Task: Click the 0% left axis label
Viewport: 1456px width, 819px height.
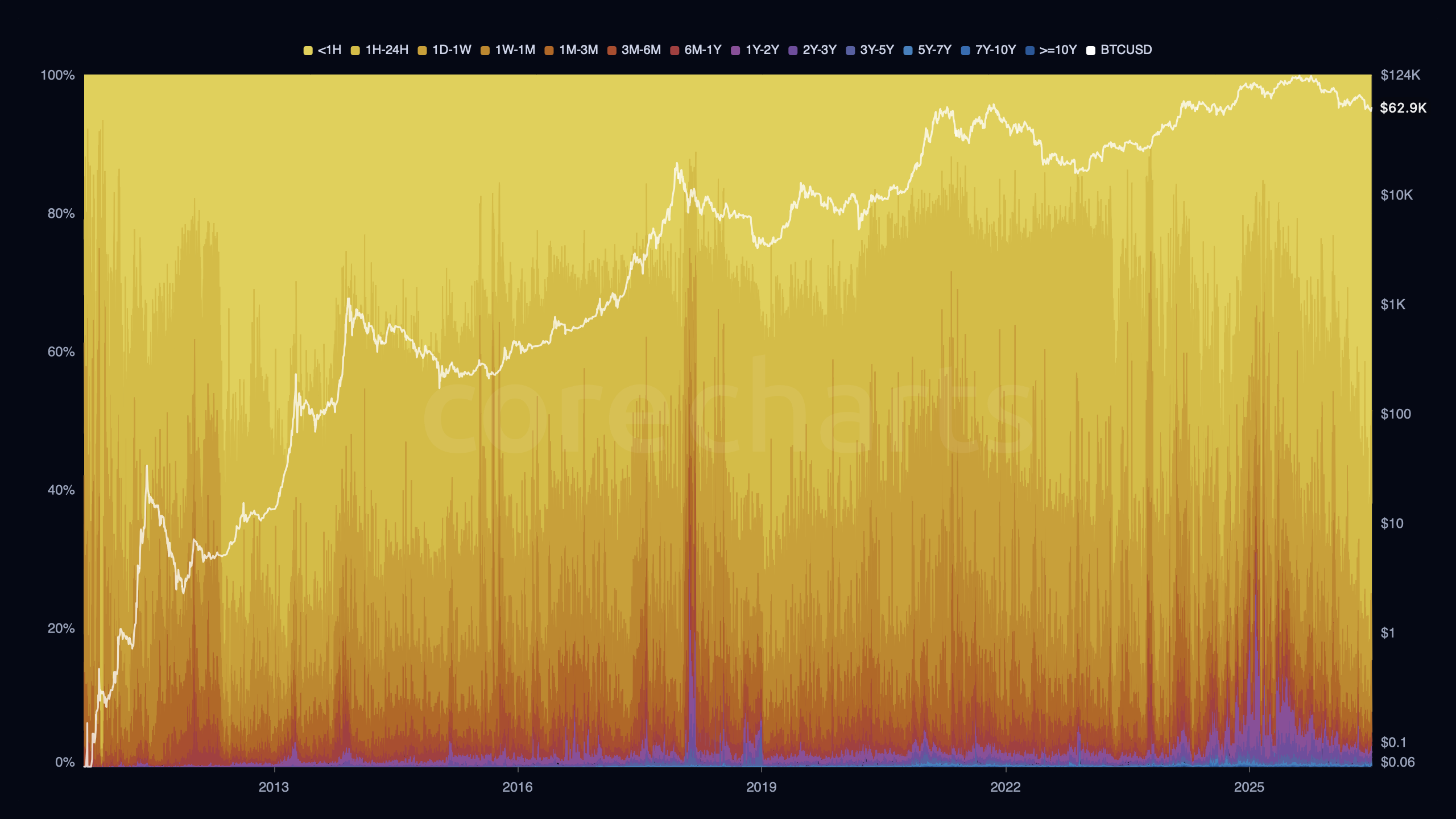Action: 65,762
